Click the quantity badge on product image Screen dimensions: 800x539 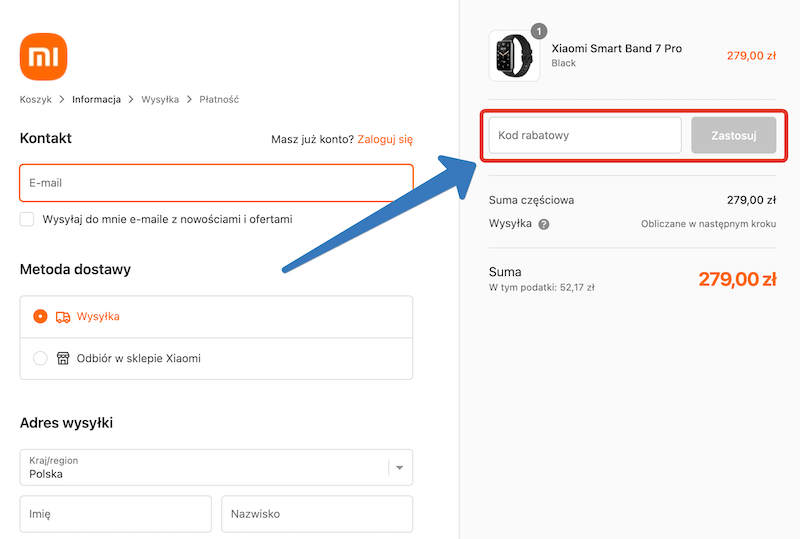[x=539, y=32]
